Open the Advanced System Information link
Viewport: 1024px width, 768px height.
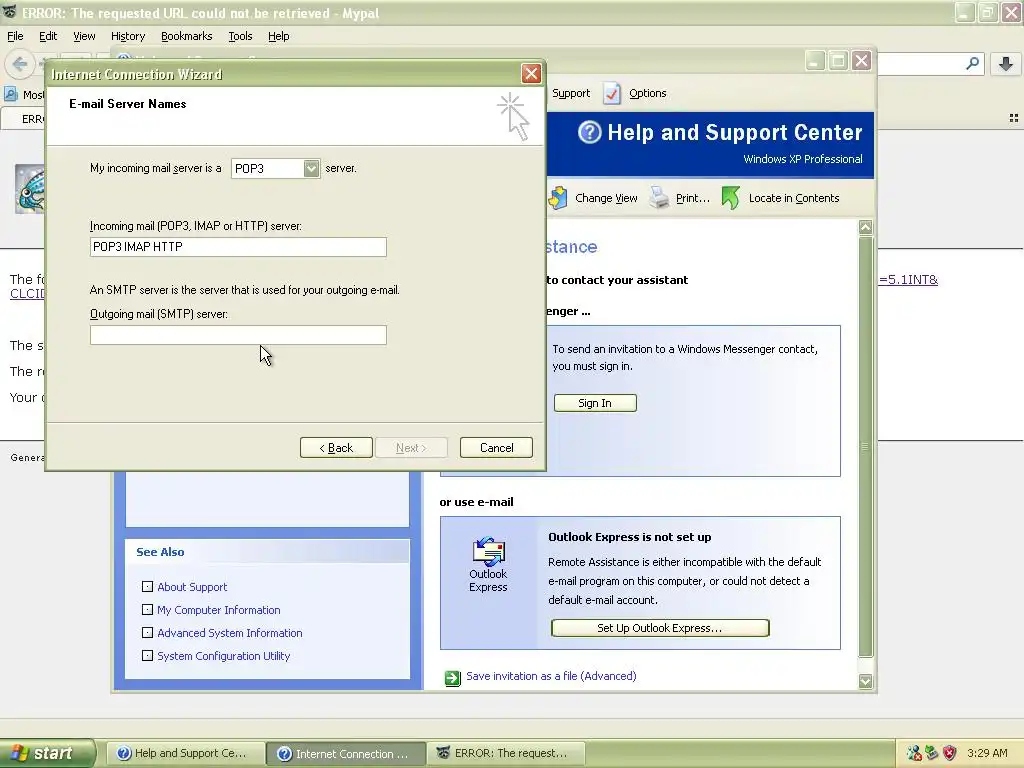click(x=230, y=633)
